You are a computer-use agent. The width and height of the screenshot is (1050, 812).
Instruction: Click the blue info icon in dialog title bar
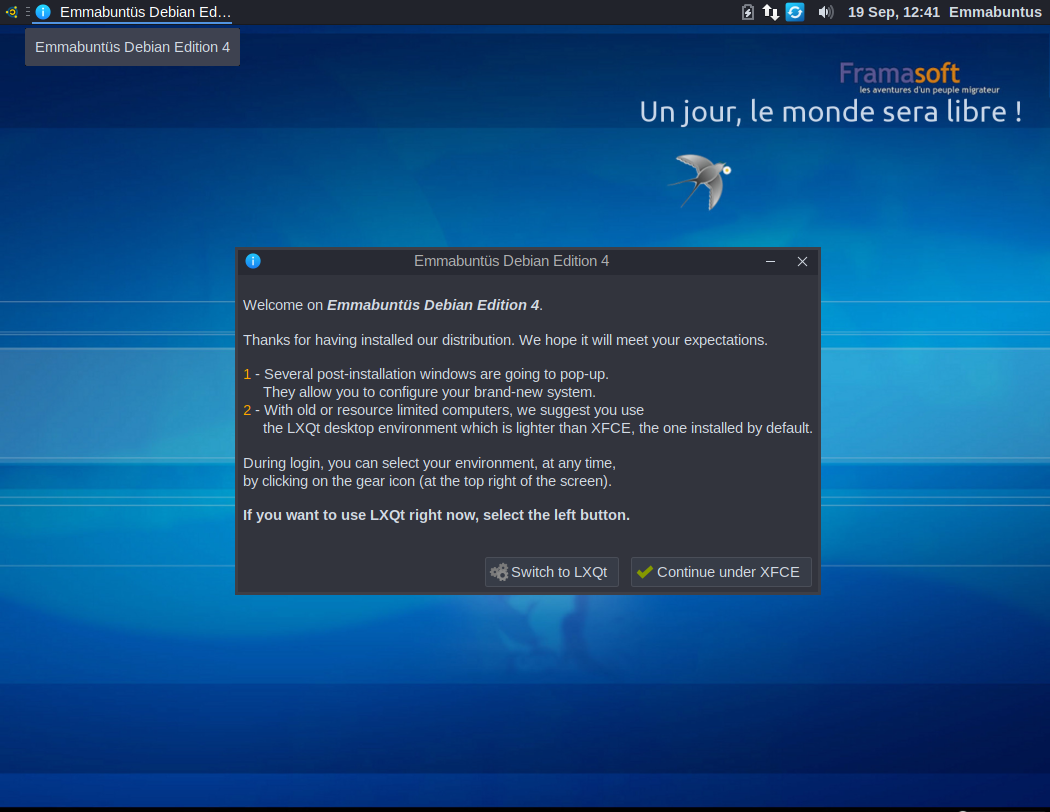click(x=253, y=261)
